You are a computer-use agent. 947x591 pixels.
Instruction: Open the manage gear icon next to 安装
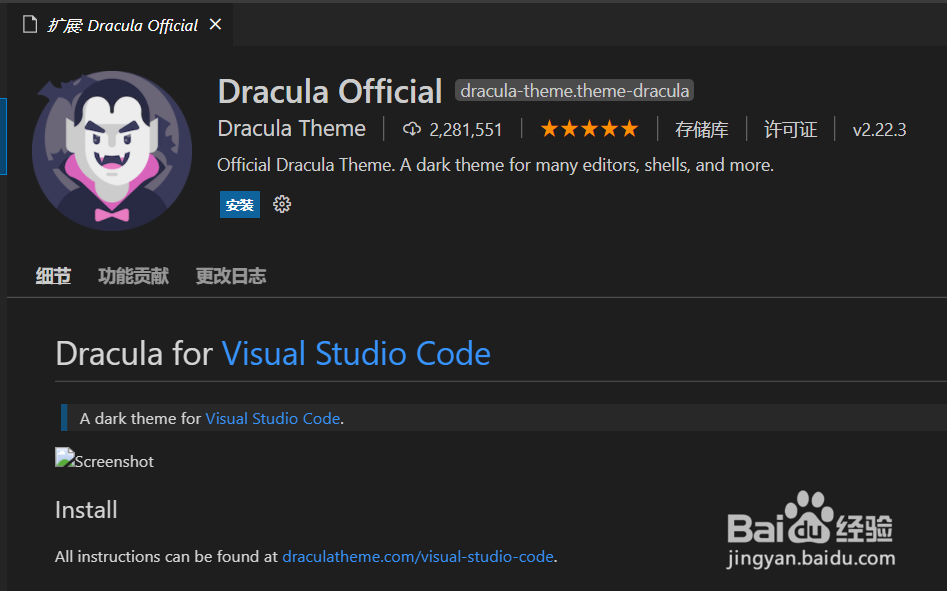(282, 204)
